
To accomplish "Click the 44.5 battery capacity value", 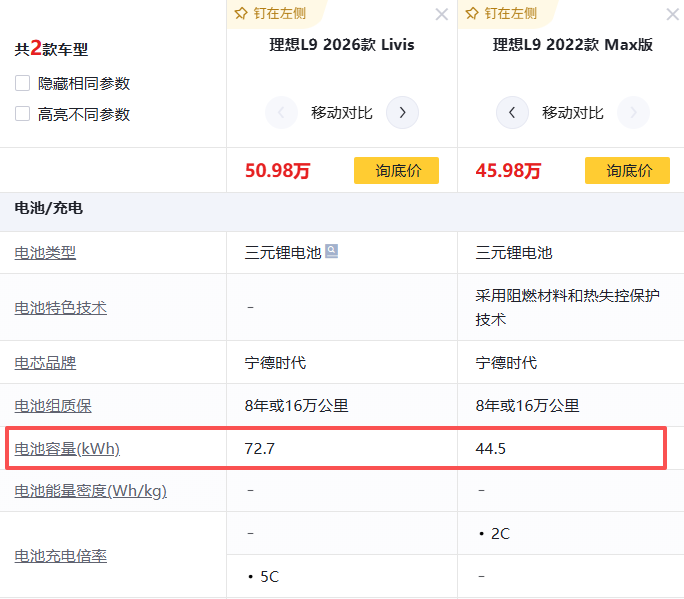I will click(491, 448).
